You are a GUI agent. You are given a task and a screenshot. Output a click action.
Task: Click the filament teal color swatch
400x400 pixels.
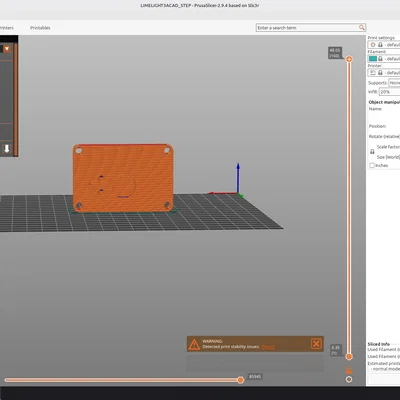(x=373, y=59)
